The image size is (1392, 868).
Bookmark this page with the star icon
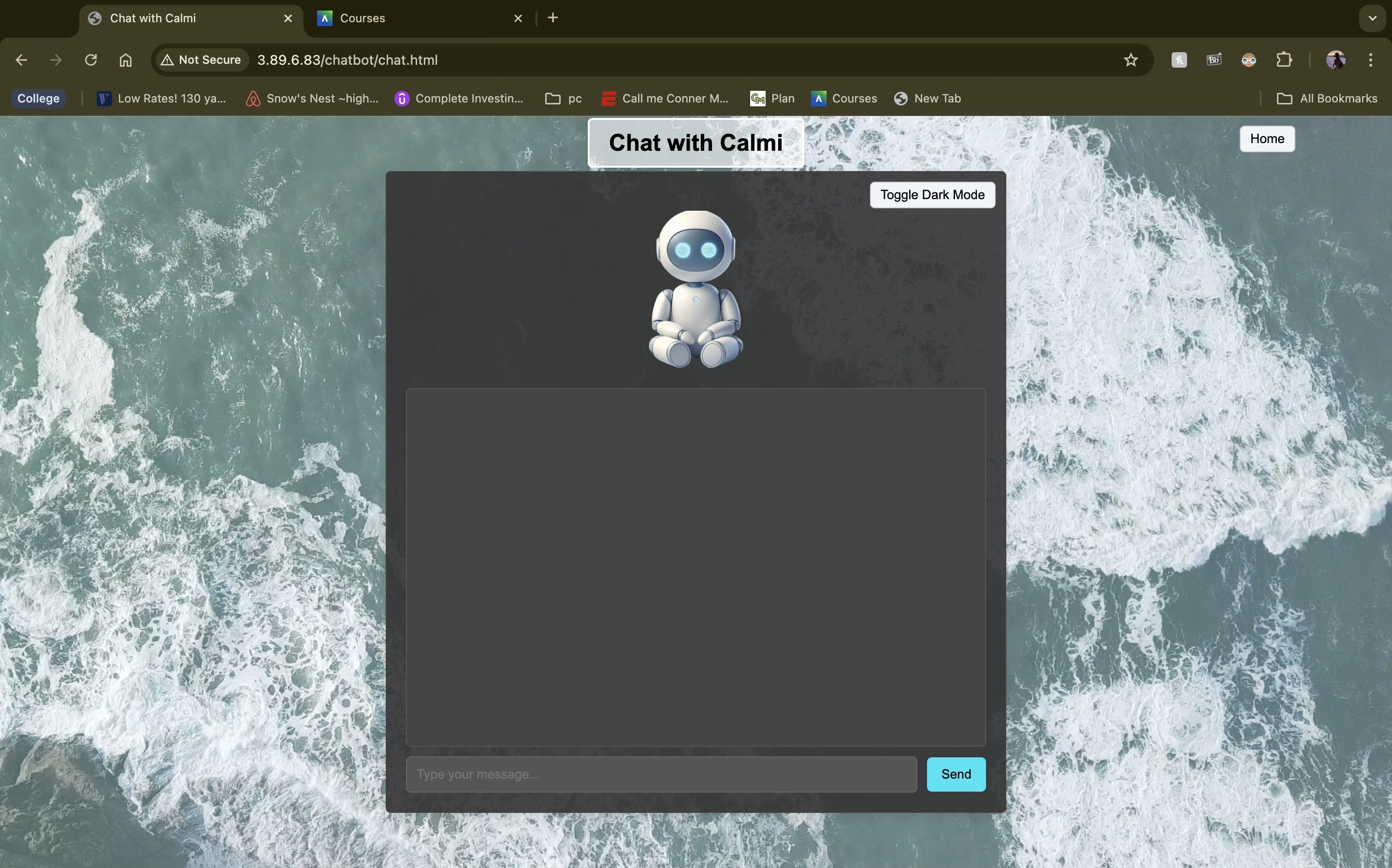(x=1130, y=60)
